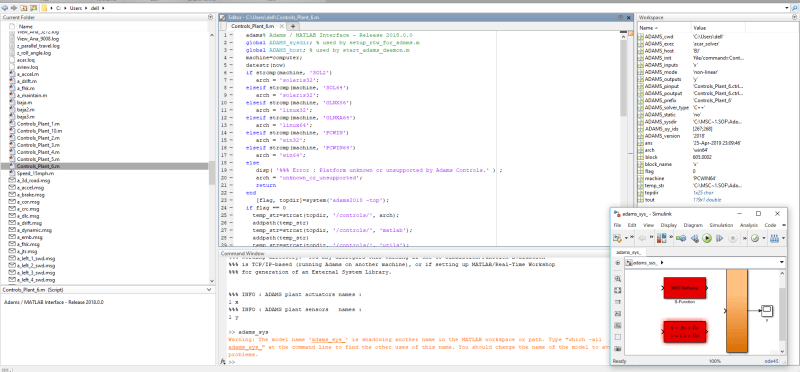Open Simulink Code menu
The width and height of the screenshot is (800, 372).
tap(770, 225)
